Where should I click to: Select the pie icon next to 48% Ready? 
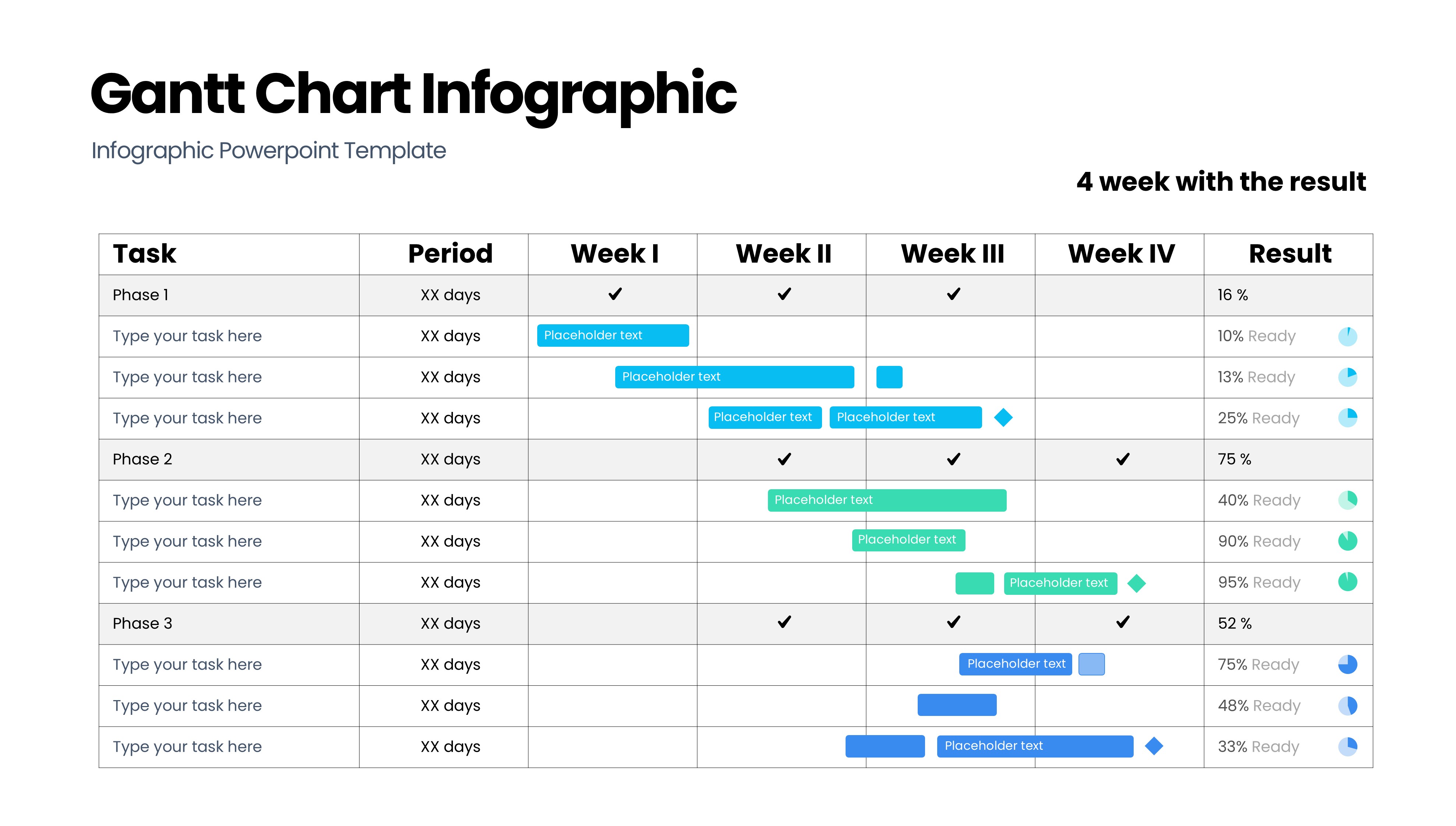1347,706
